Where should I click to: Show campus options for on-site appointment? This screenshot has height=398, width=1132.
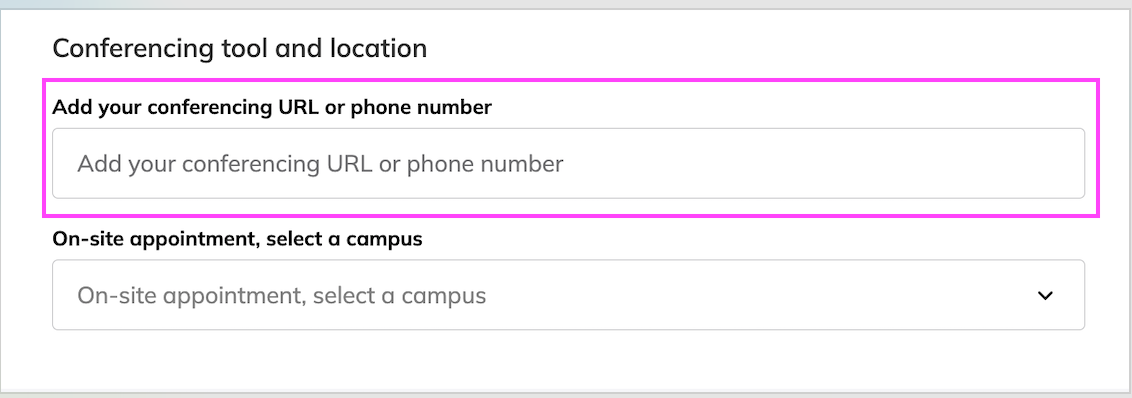point(568,295)
